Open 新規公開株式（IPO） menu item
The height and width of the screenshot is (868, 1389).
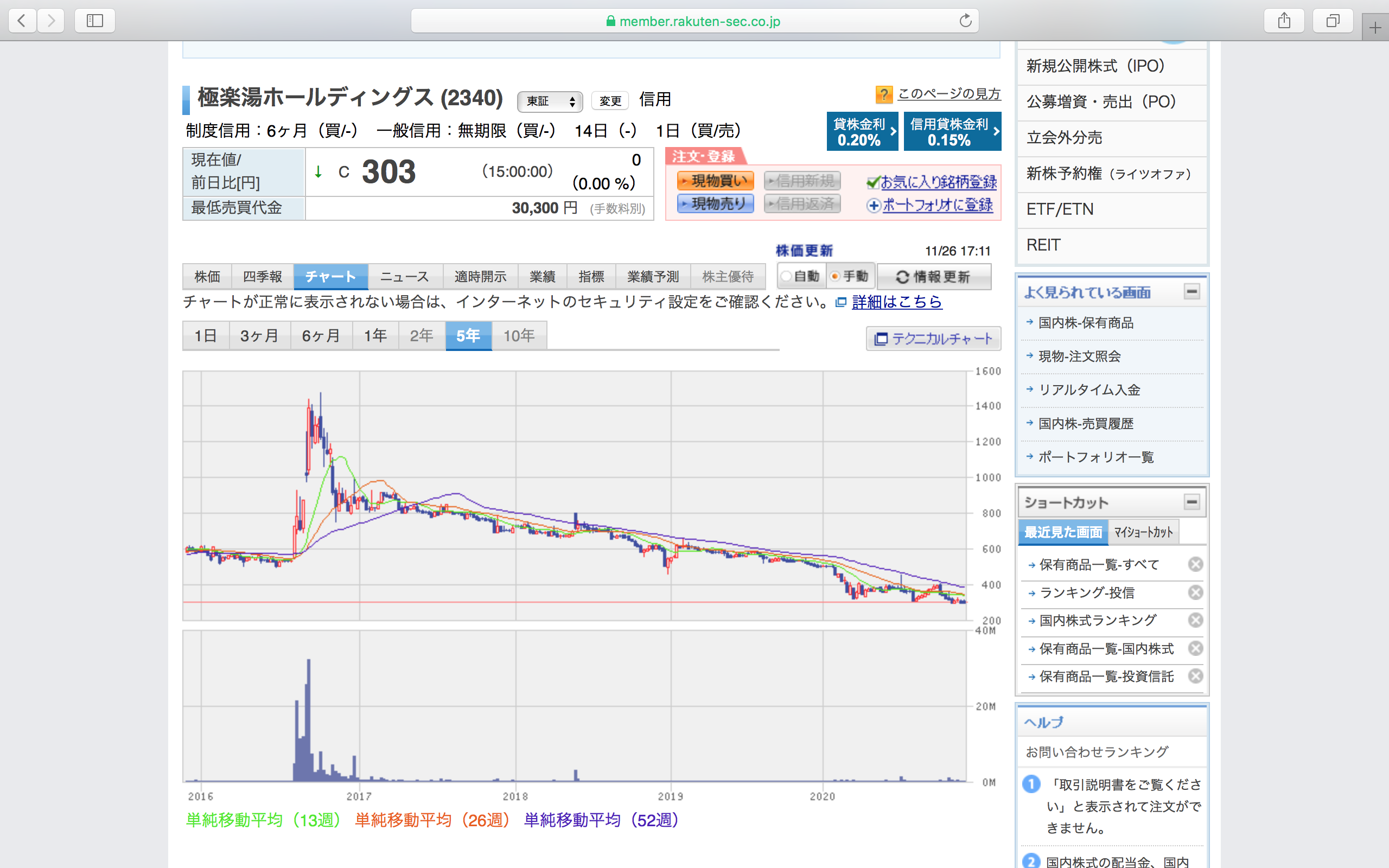[x=1112, y=67]
